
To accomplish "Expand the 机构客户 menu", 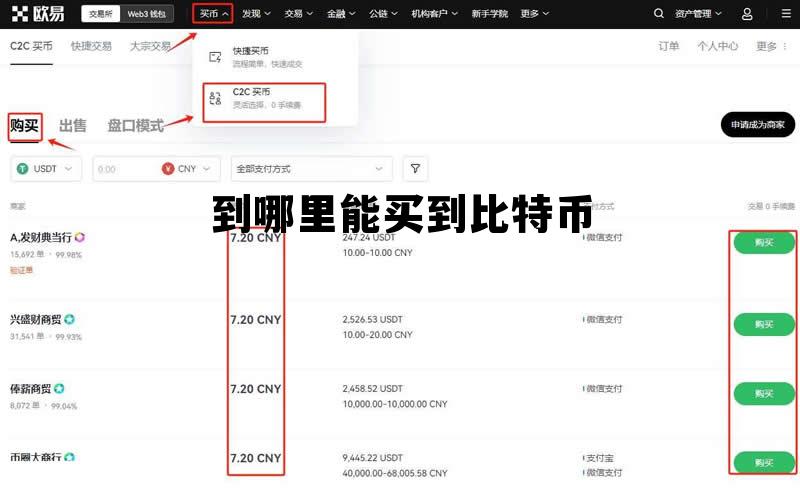I will (435, 14).
